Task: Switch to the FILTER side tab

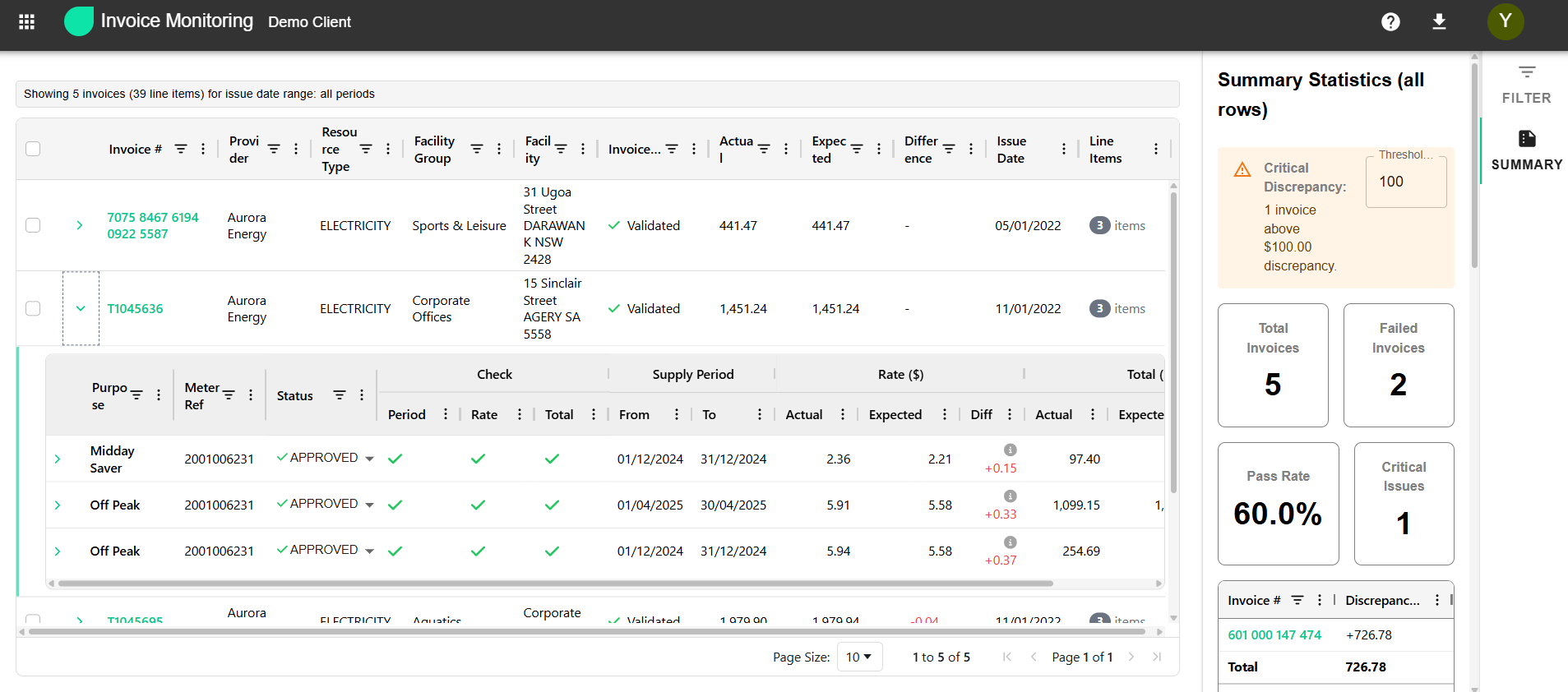Action: coord(1526,84)
